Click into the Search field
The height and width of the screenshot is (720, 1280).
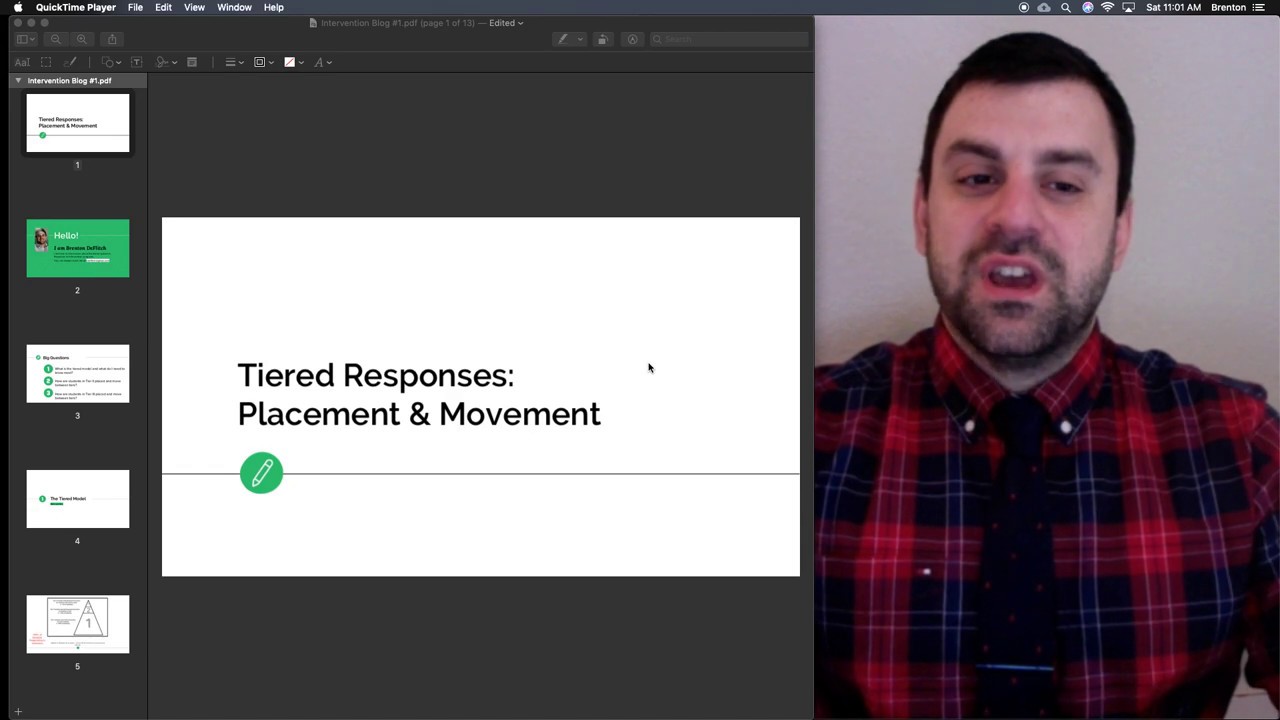[729, 39]
